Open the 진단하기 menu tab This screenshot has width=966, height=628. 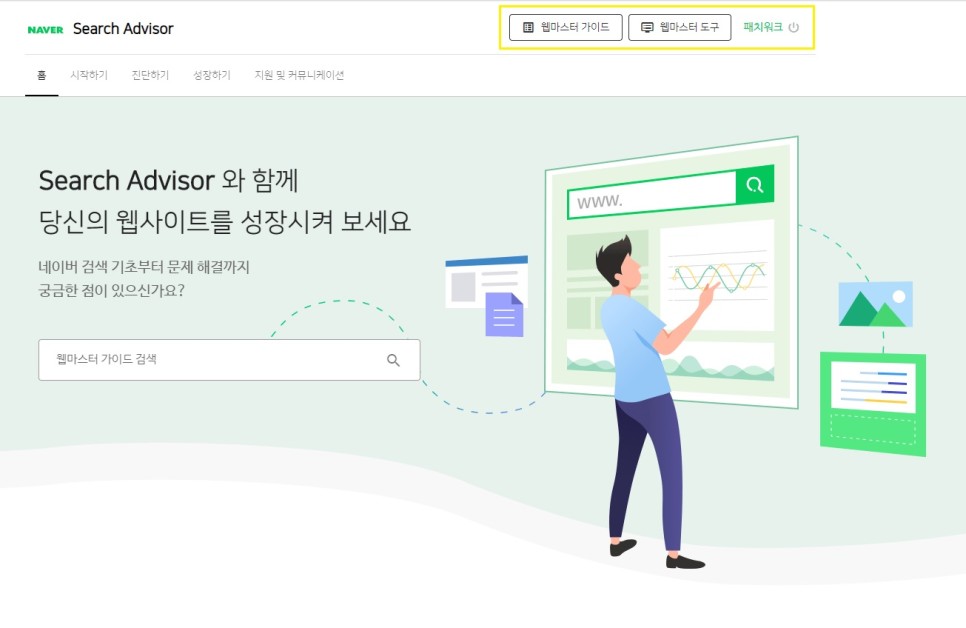pyautogui.click(x=150, y=75)
